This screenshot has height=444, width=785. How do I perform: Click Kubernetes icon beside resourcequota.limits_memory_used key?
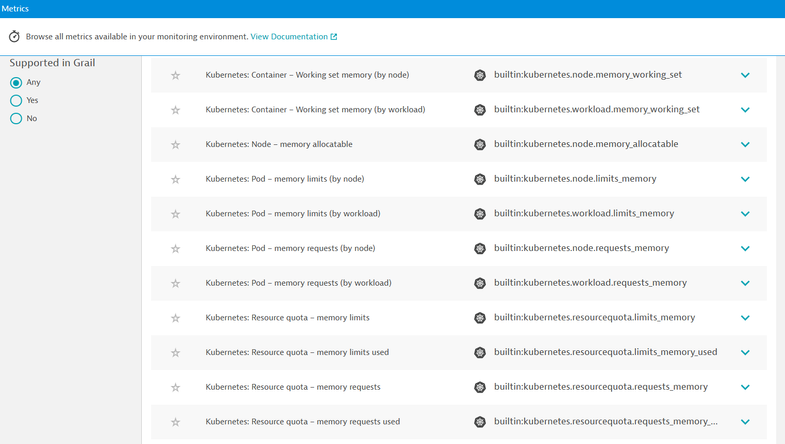(x=480, y=353)
